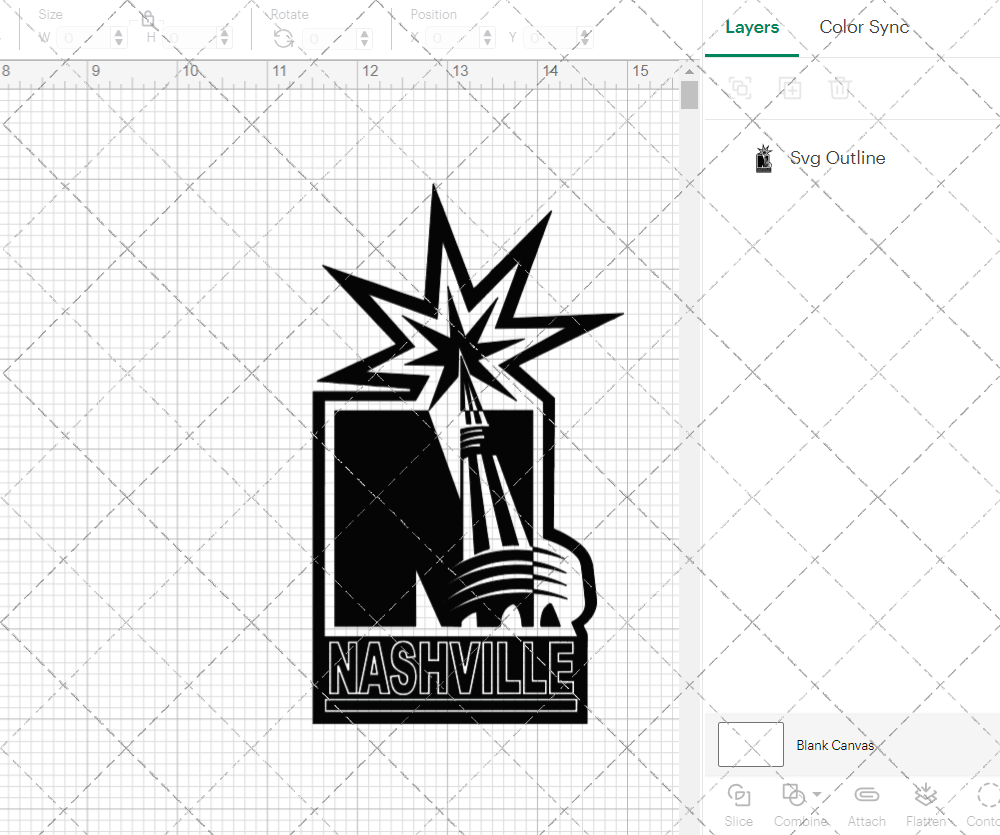Adjust the Width stepper arrows
1000x835 pixels.
tap(119, 38)
